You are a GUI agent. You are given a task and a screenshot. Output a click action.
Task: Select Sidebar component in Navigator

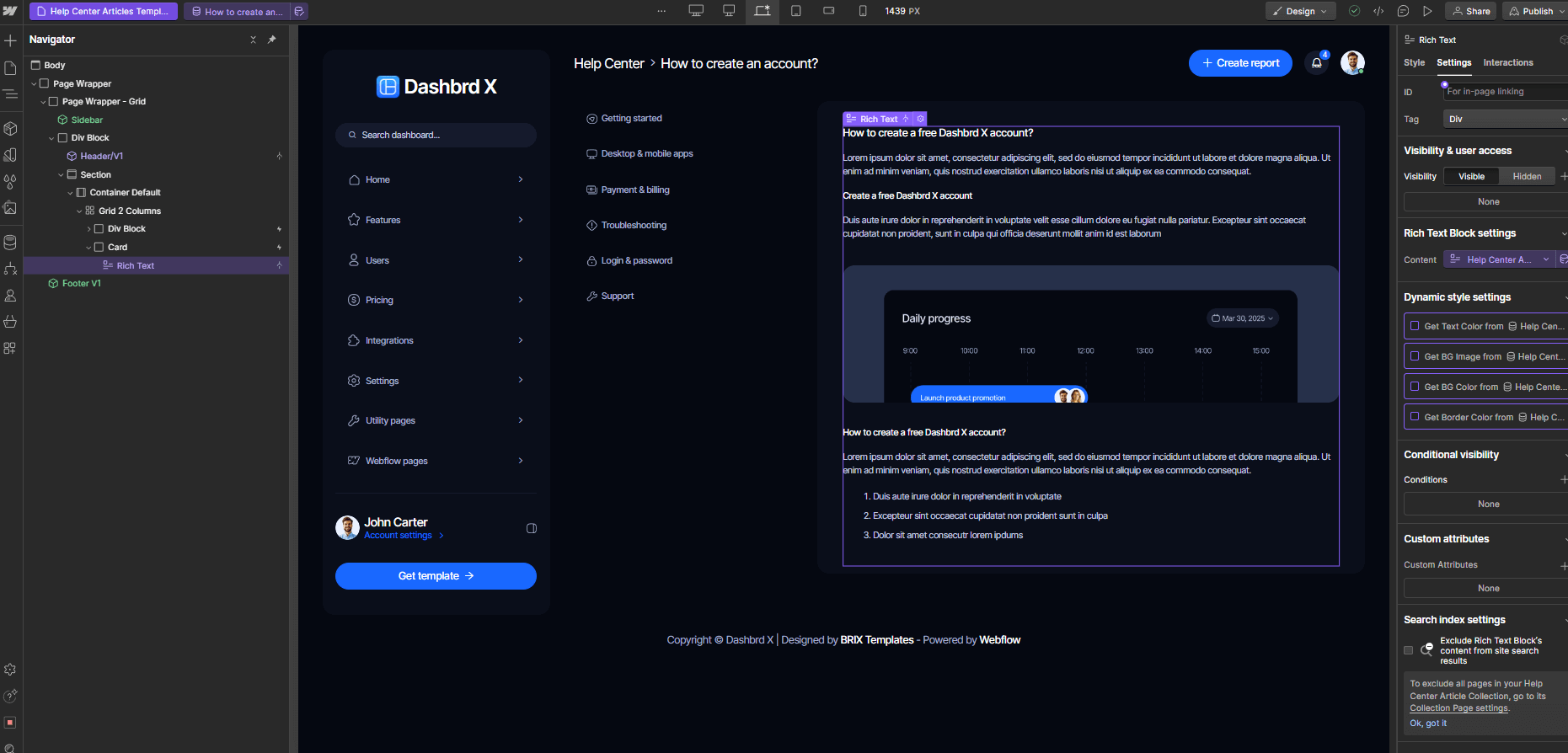click(86, 120)
